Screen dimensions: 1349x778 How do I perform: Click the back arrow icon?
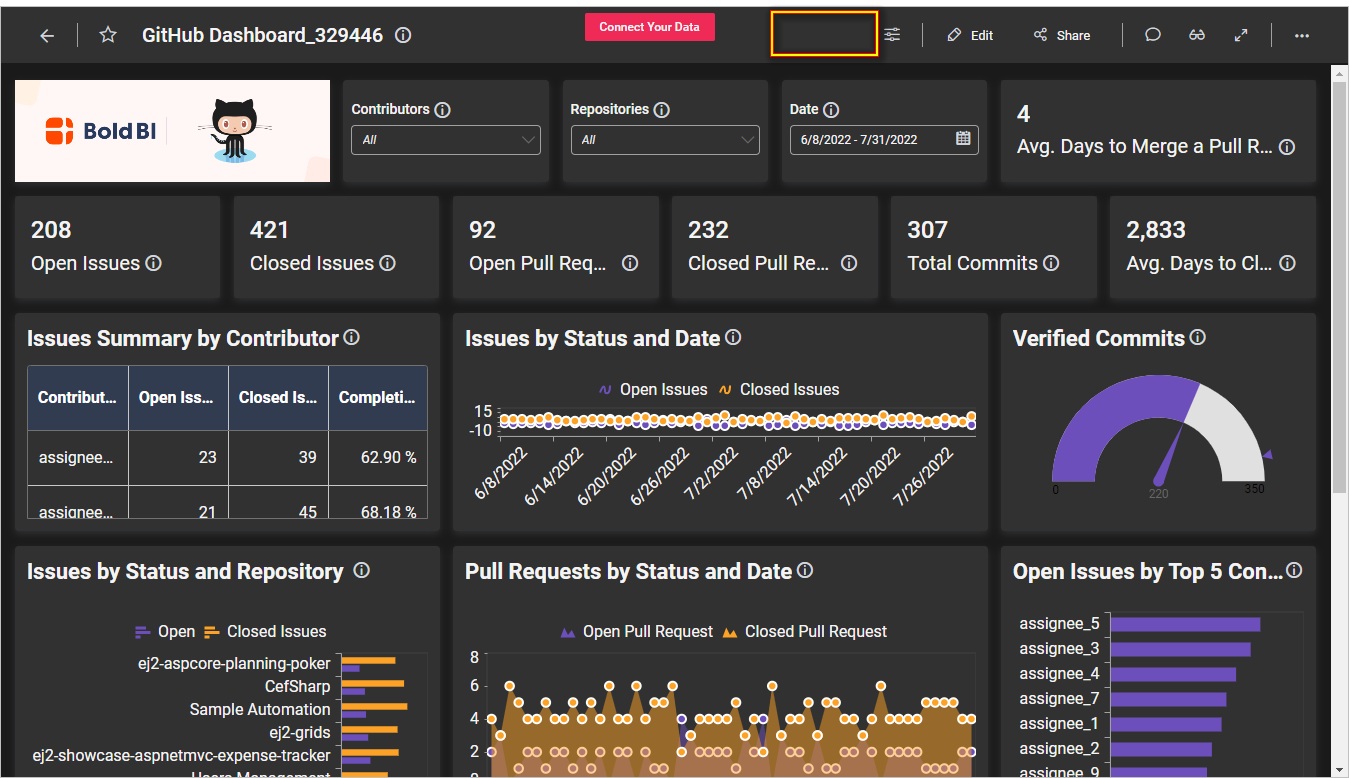[x=47, y=35]
